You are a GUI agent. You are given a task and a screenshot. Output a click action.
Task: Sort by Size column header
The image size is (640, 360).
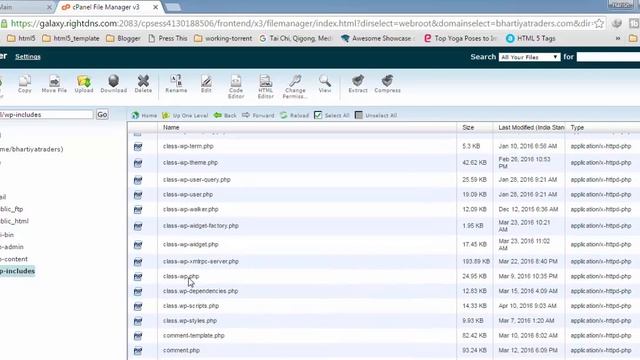pyautogui.click(x=468, y=127)
